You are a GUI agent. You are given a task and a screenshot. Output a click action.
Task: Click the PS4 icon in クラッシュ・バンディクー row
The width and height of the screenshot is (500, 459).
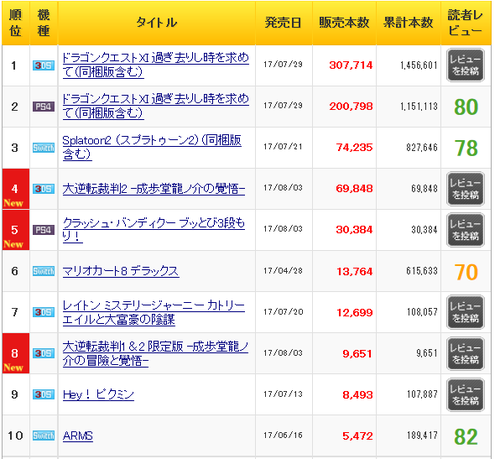(44, 230)
